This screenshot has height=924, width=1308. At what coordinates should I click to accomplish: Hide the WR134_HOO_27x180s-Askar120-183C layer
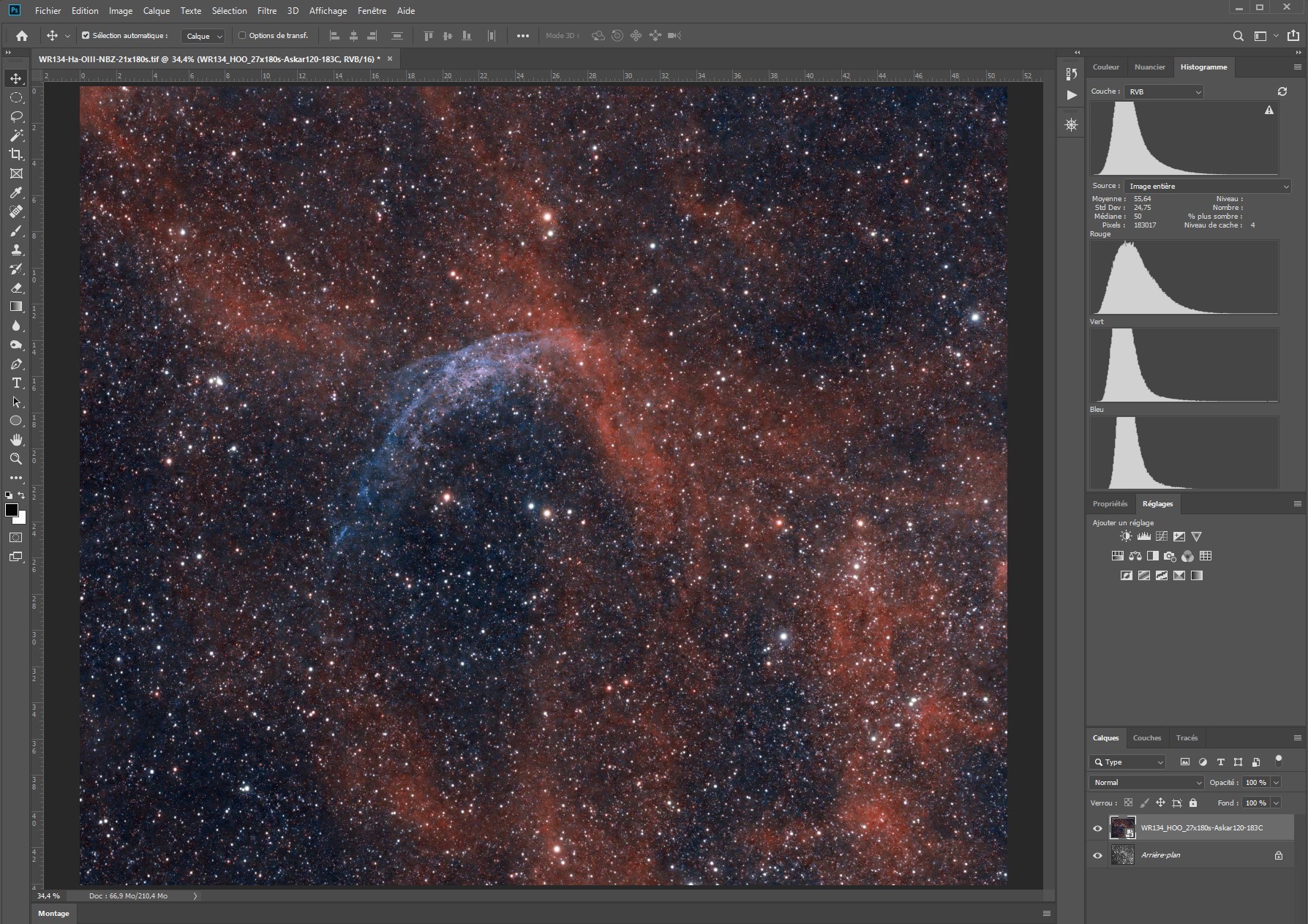(x=1097, y=828)
